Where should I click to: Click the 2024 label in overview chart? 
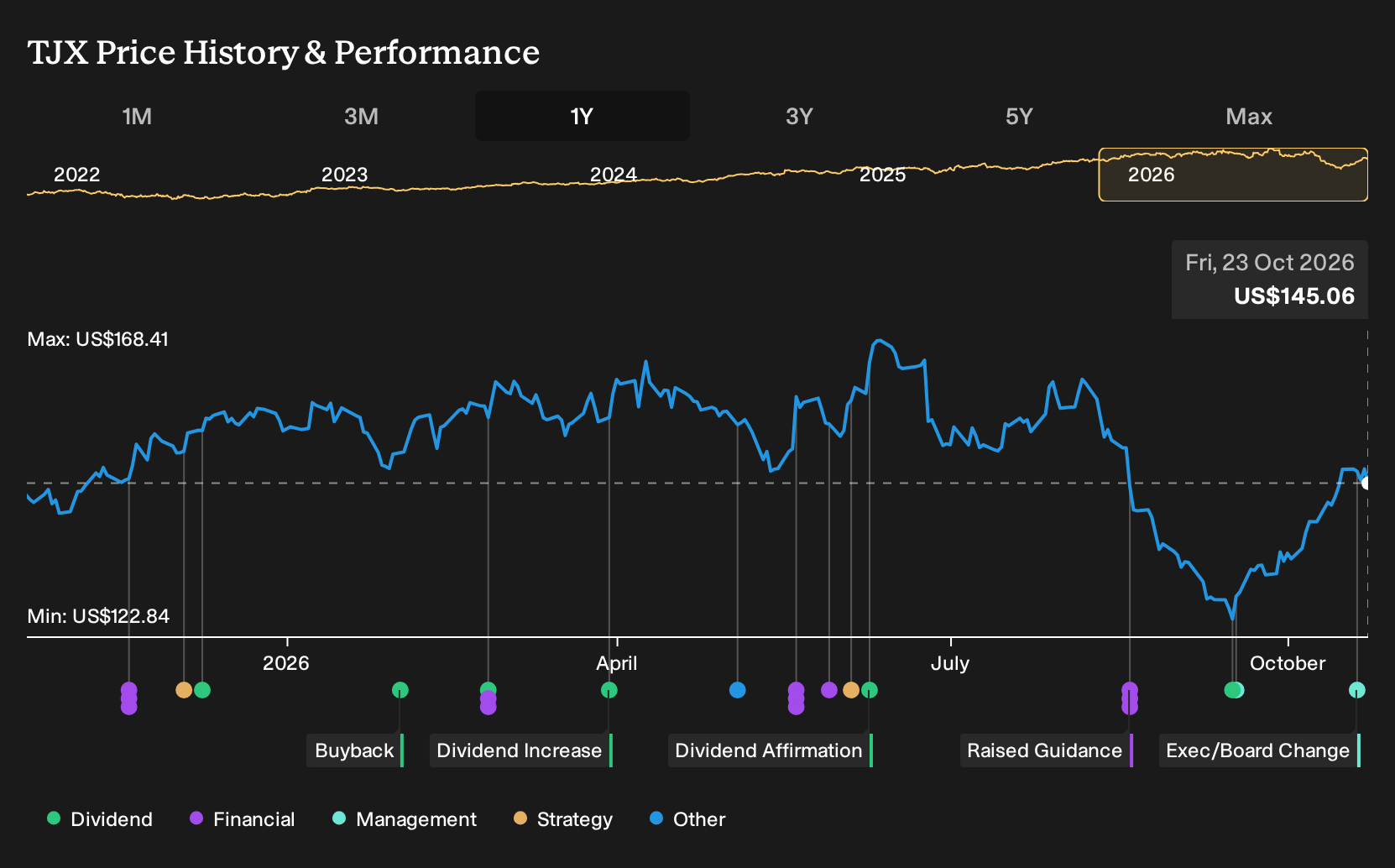(614, 175)
